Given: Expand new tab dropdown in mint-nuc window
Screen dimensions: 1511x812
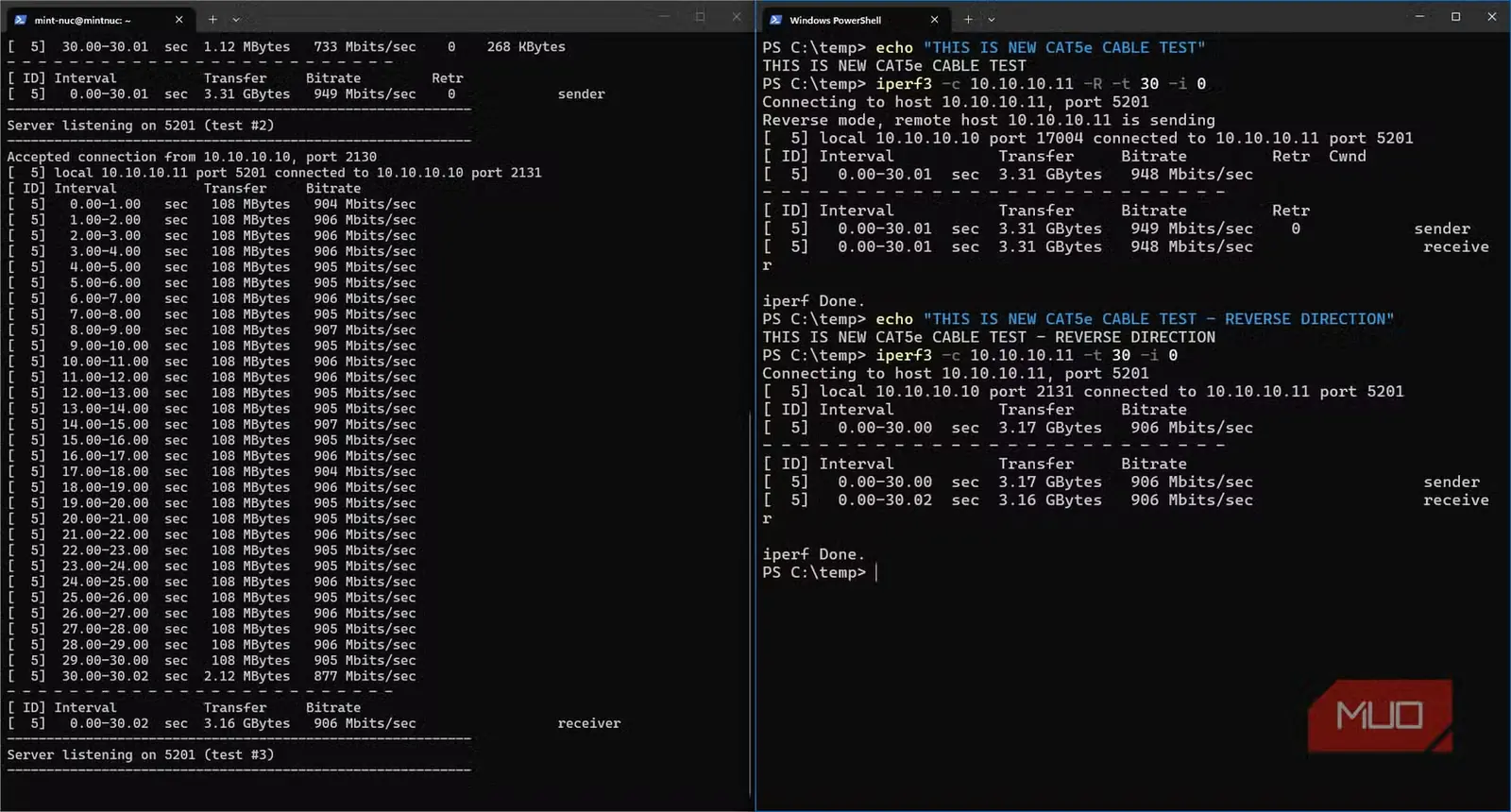Looking at the screenshot, I should point(236,19).
